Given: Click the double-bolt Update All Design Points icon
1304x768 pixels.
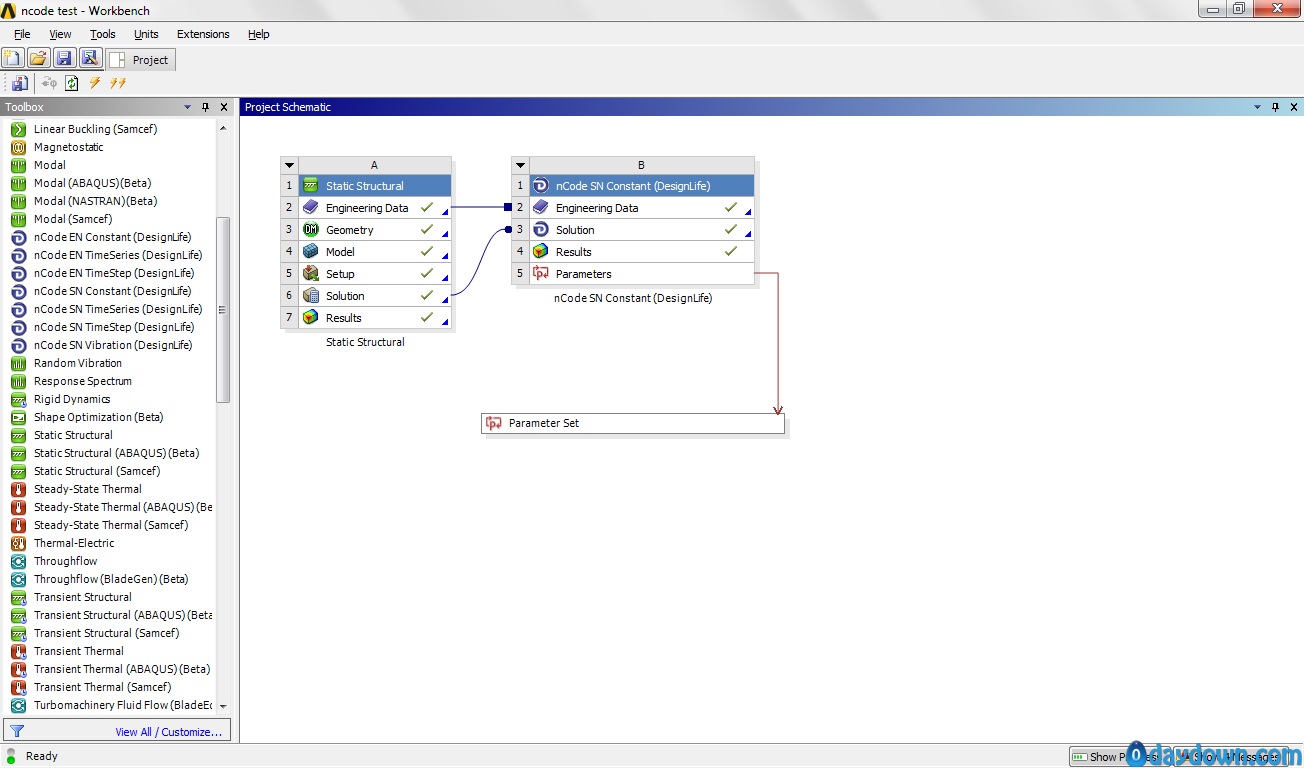Looking at the screenshot, I should coord(118,83).
